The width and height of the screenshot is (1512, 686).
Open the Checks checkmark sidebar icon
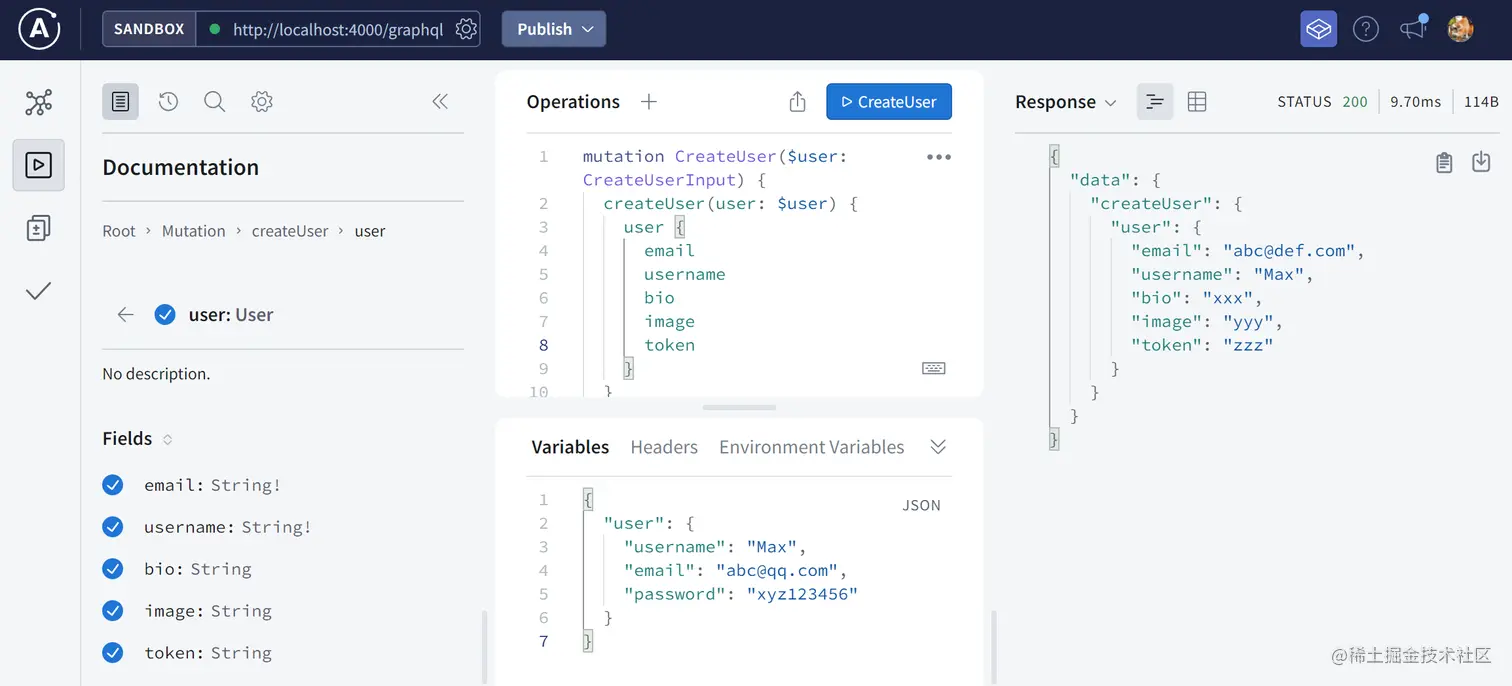[39, 291]
